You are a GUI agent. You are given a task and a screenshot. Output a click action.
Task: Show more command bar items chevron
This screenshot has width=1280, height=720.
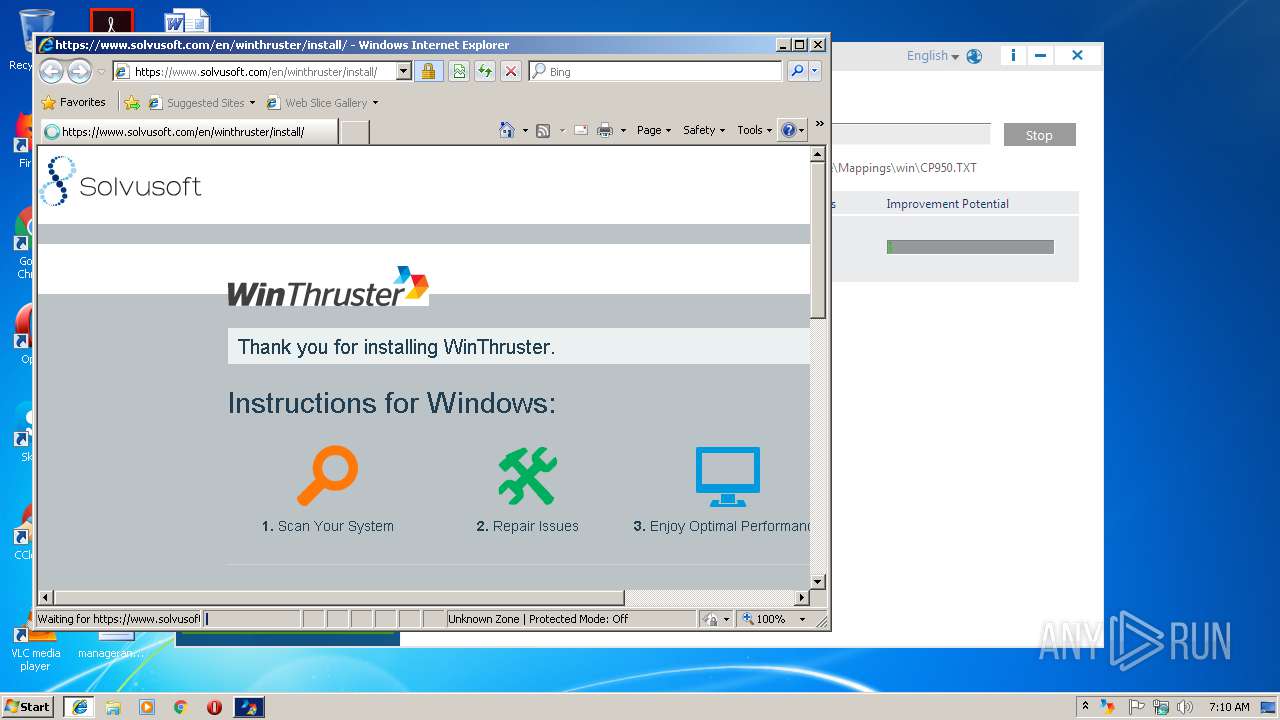[x=819, y=124]
